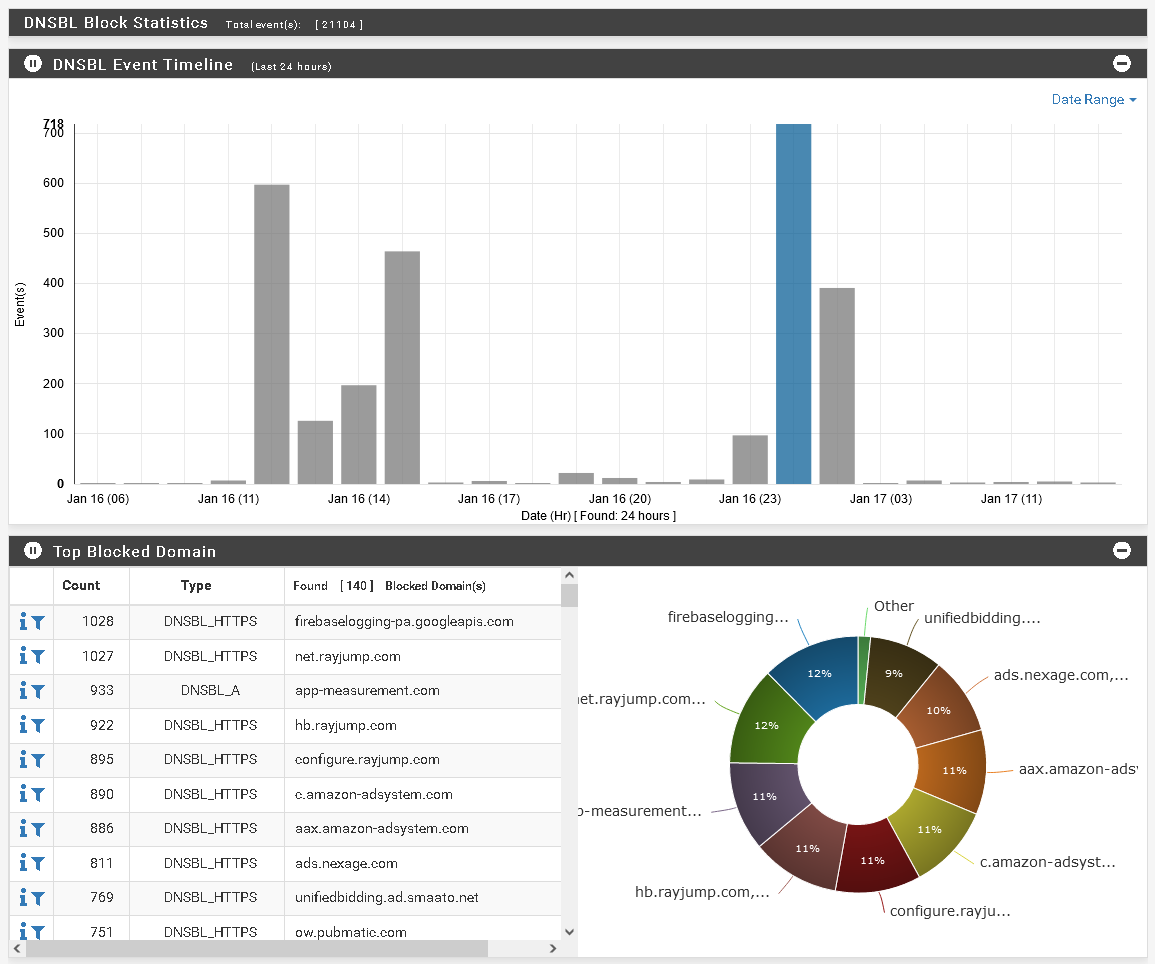Select domain firebaselogging-pa.googleapis.com

[x=404, y=622]
